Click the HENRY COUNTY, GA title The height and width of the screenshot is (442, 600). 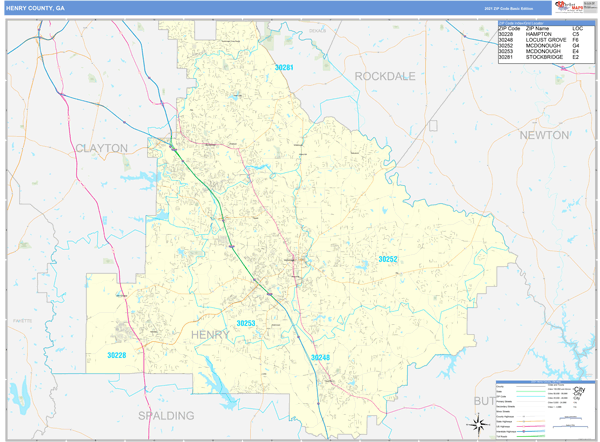click(x=36, y=8)
